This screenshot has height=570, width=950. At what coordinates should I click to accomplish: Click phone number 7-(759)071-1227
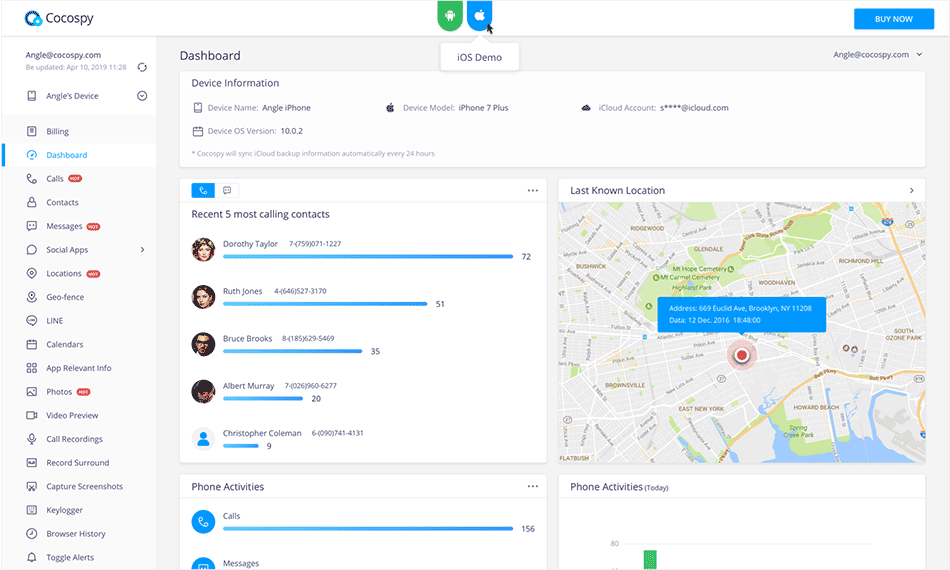click(x=315, y=244)
